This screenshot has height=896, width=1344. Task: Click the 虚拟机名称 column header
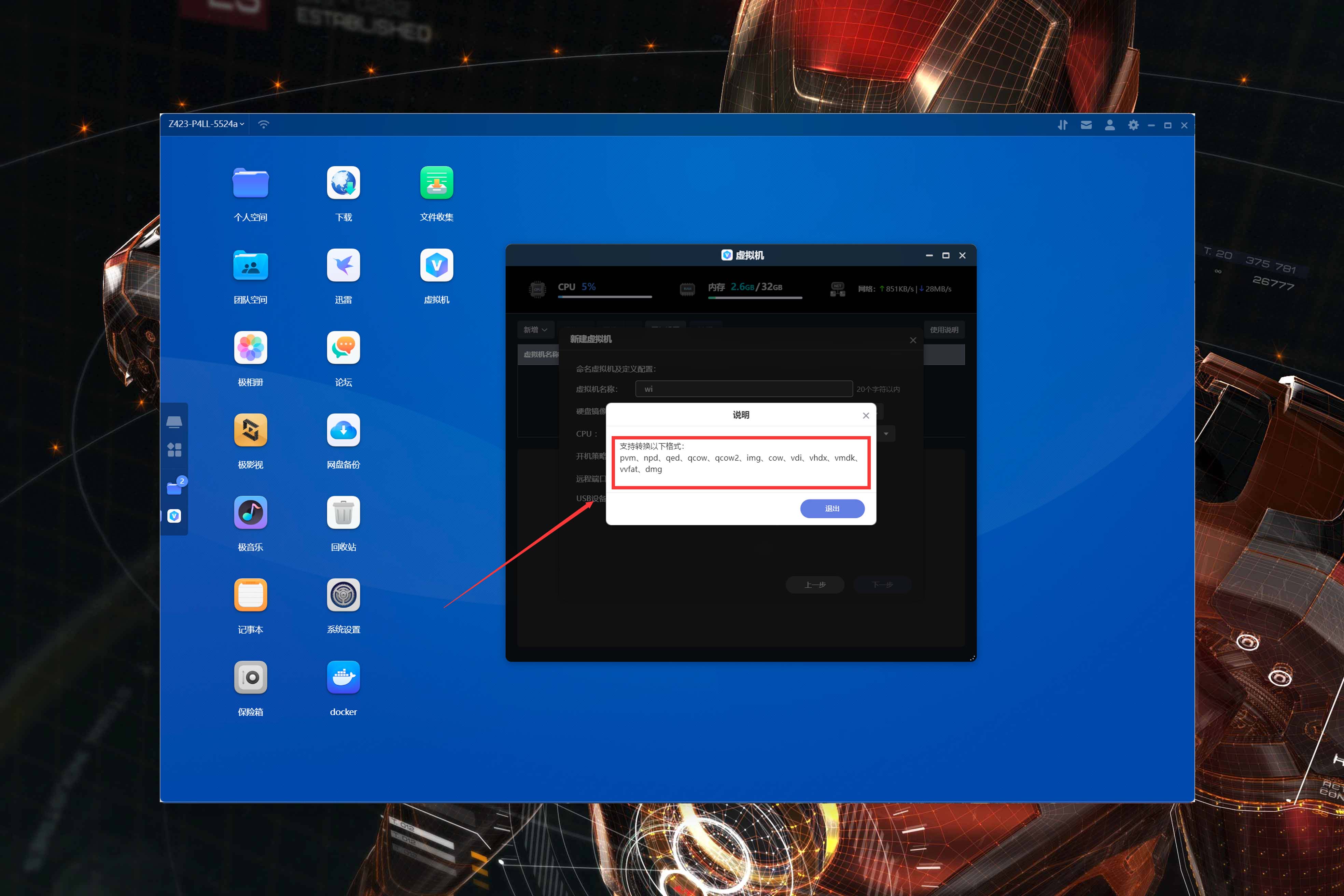point(541,354)
